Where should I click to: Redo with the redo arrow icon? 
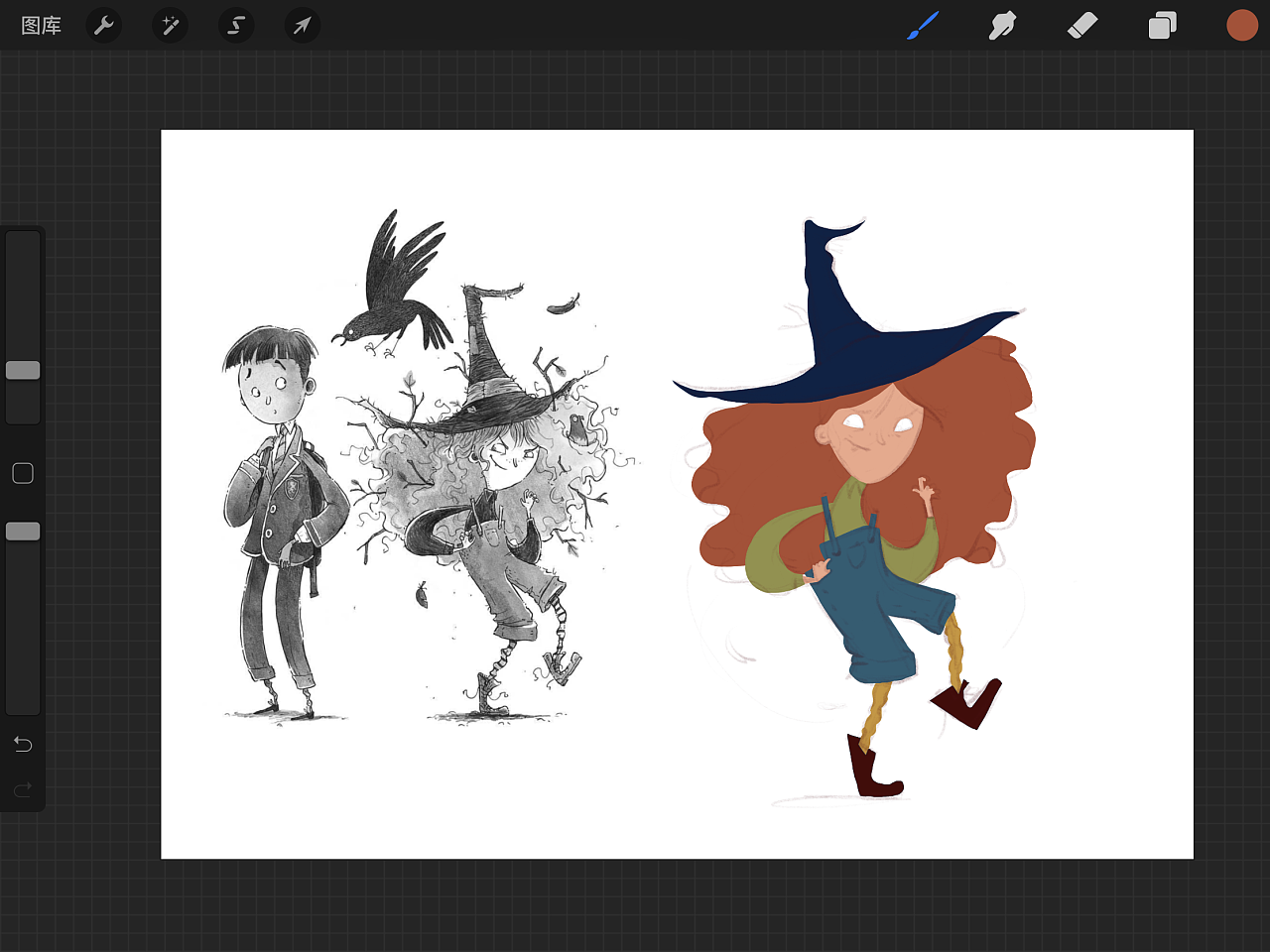23,790
